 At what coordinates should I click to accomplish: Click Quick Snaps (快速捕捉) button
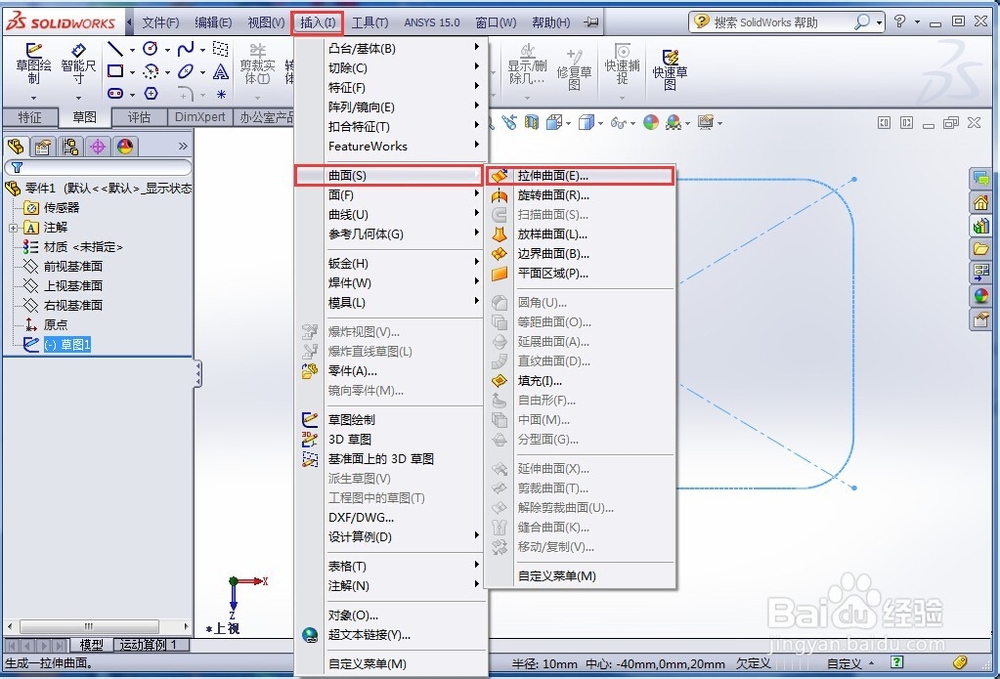tap(622, 64)
